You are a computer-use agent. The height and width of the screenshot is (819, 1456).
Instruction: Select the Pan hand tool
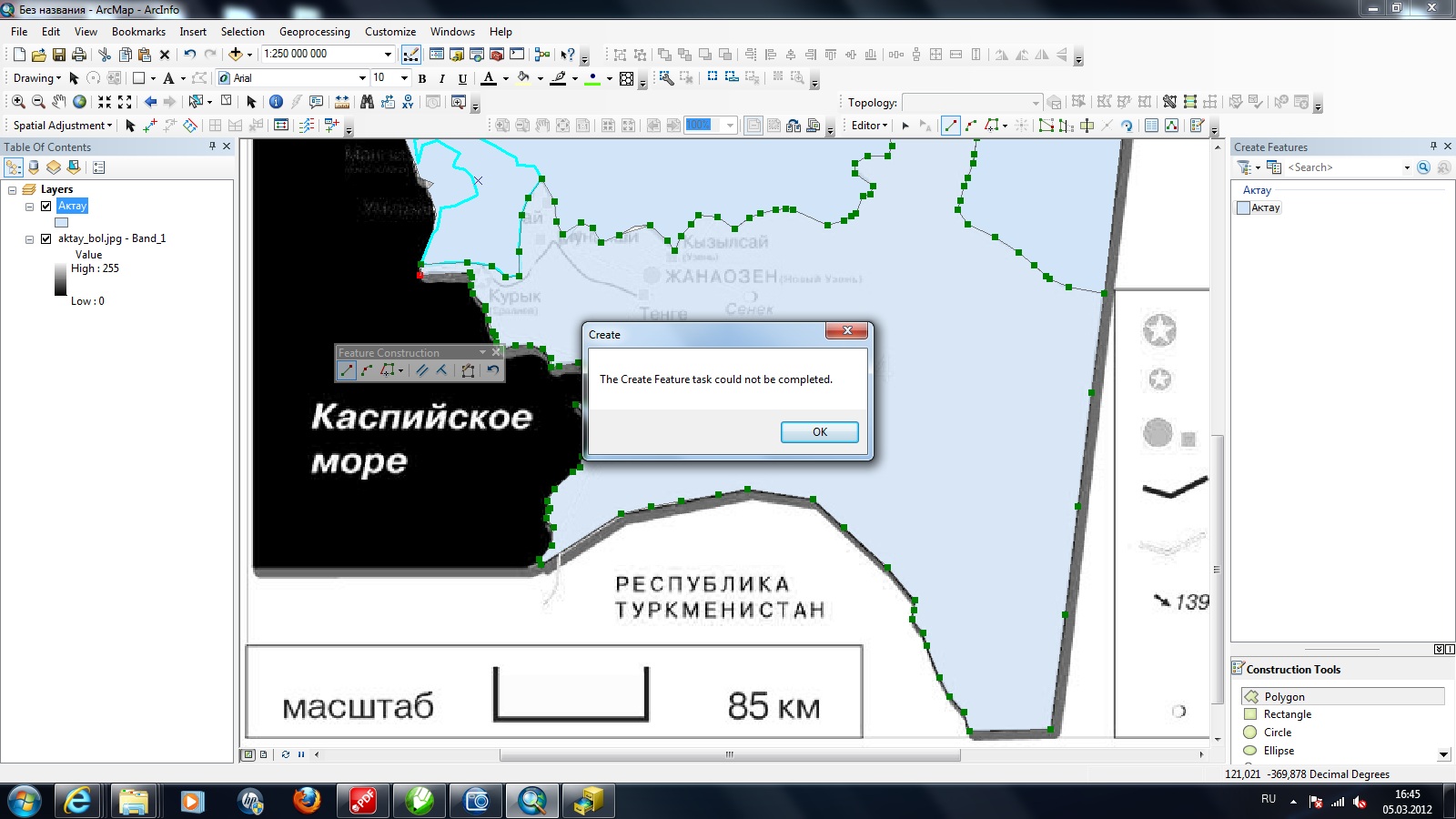pyautogui.click(x=59, y=102)
